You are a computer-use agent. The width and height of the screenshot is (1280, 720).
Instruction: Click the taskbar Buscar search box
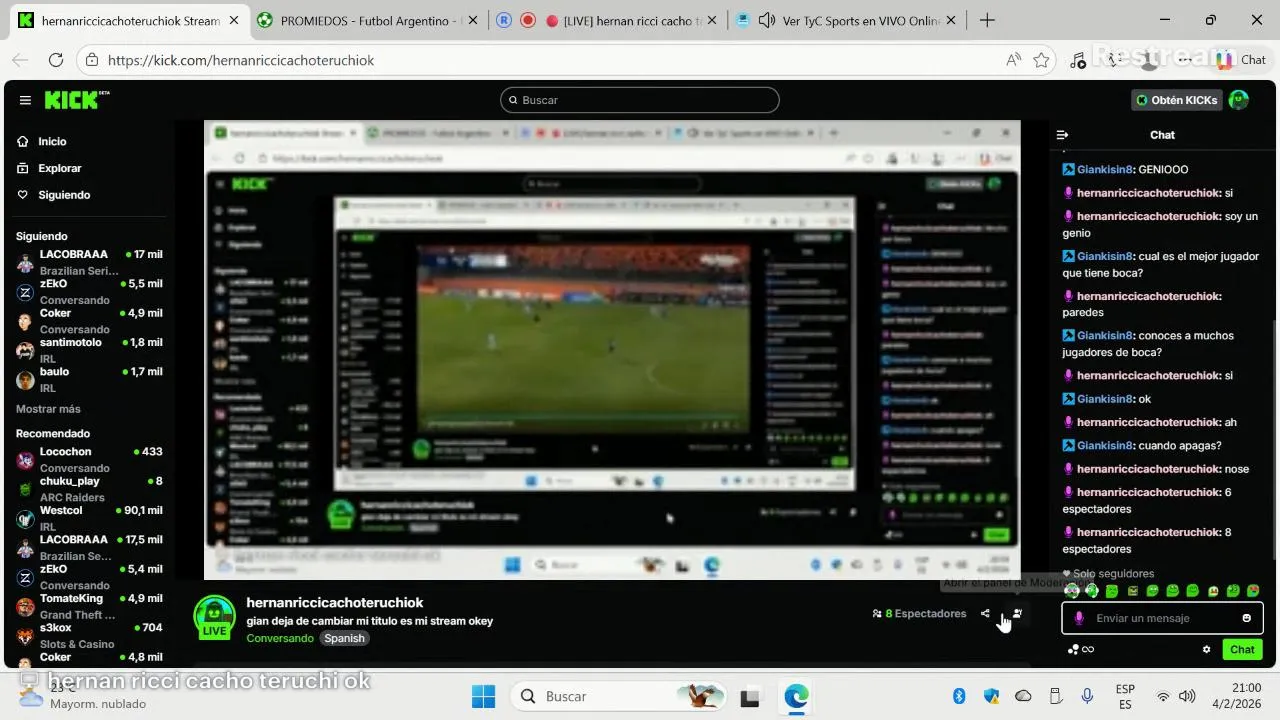tap(617, 696)
